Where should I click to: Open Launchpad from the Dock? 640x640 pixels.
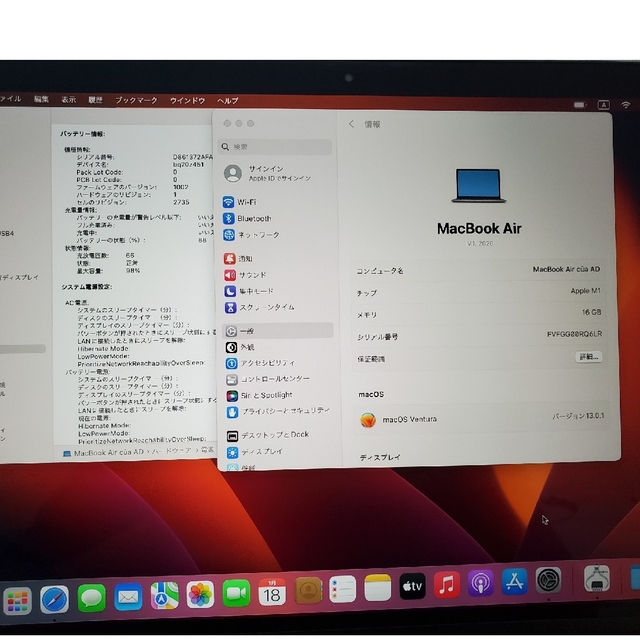pos(18,601)
